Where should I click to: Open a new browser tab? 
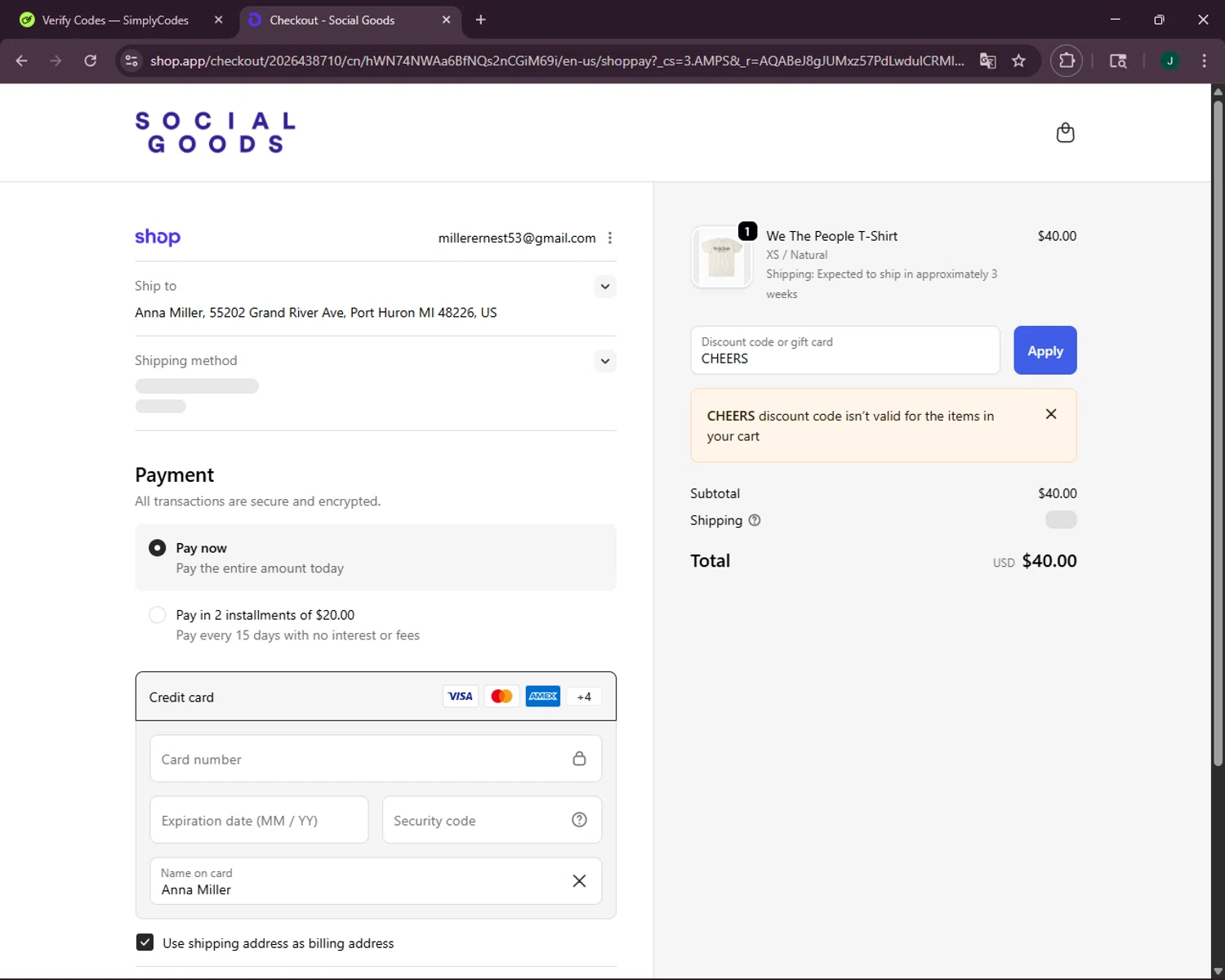click(x=481, y=20)
